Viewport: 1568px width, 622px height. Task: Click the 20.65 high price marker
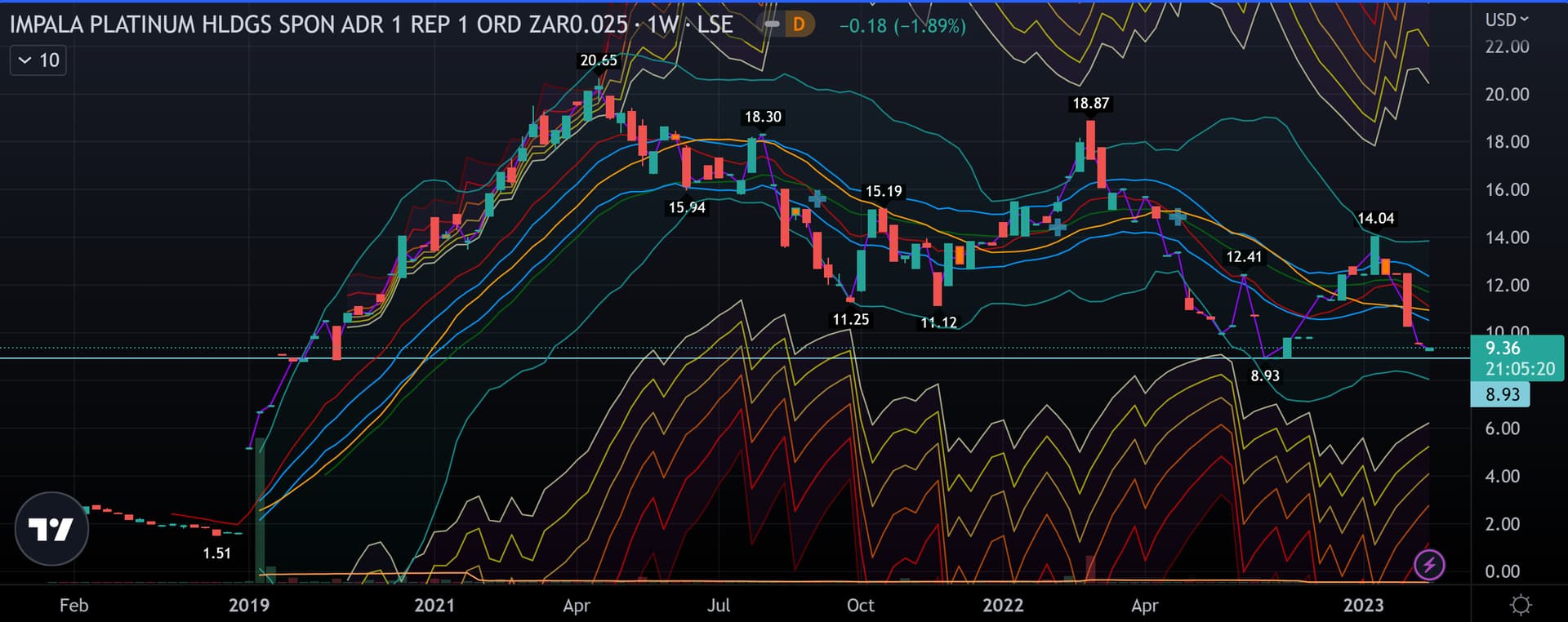pos(599,60)
